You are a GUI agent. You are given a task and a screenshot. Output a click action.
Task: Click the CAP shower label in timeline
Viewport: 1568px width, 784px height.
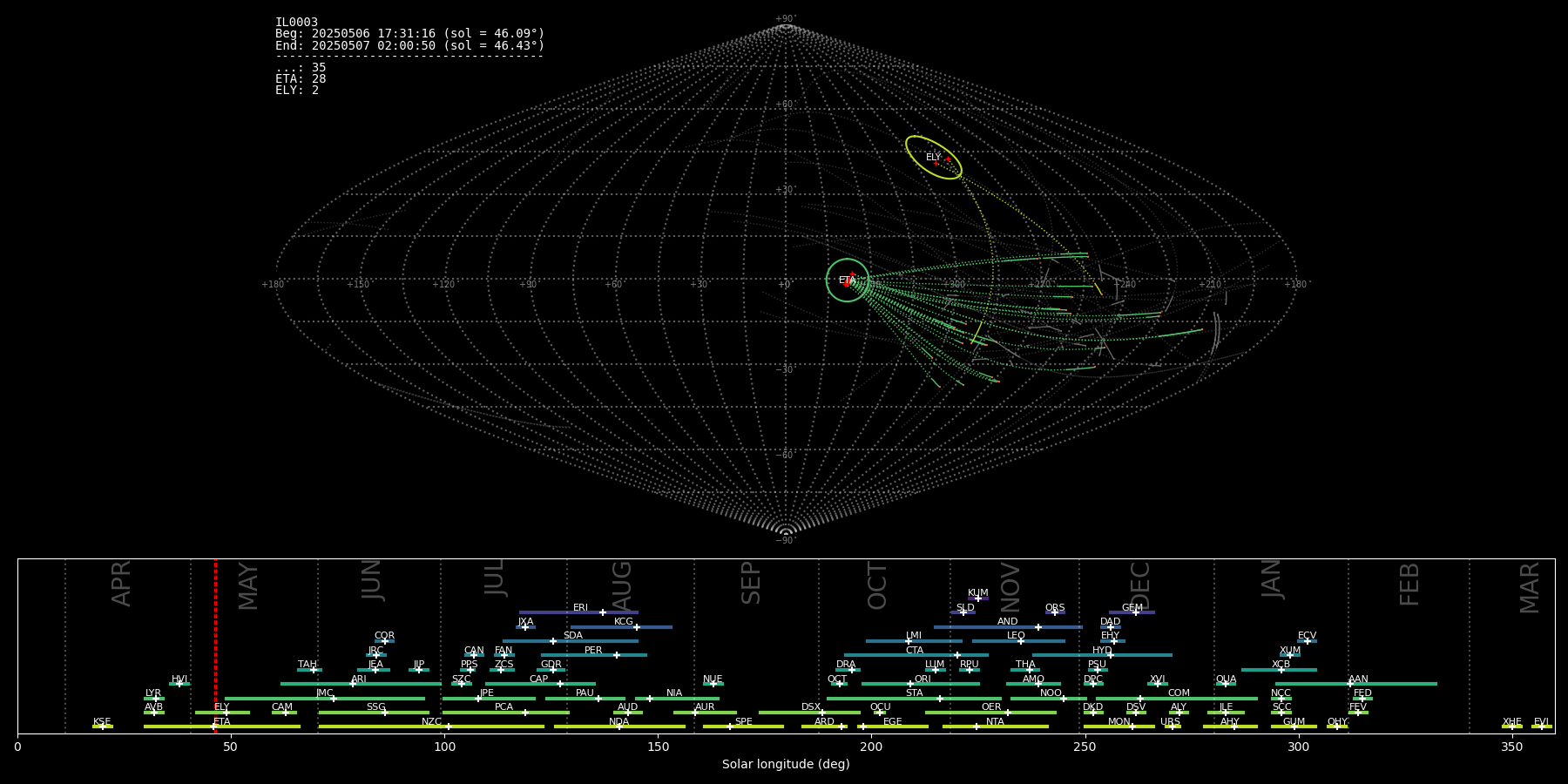click(539, 679)
